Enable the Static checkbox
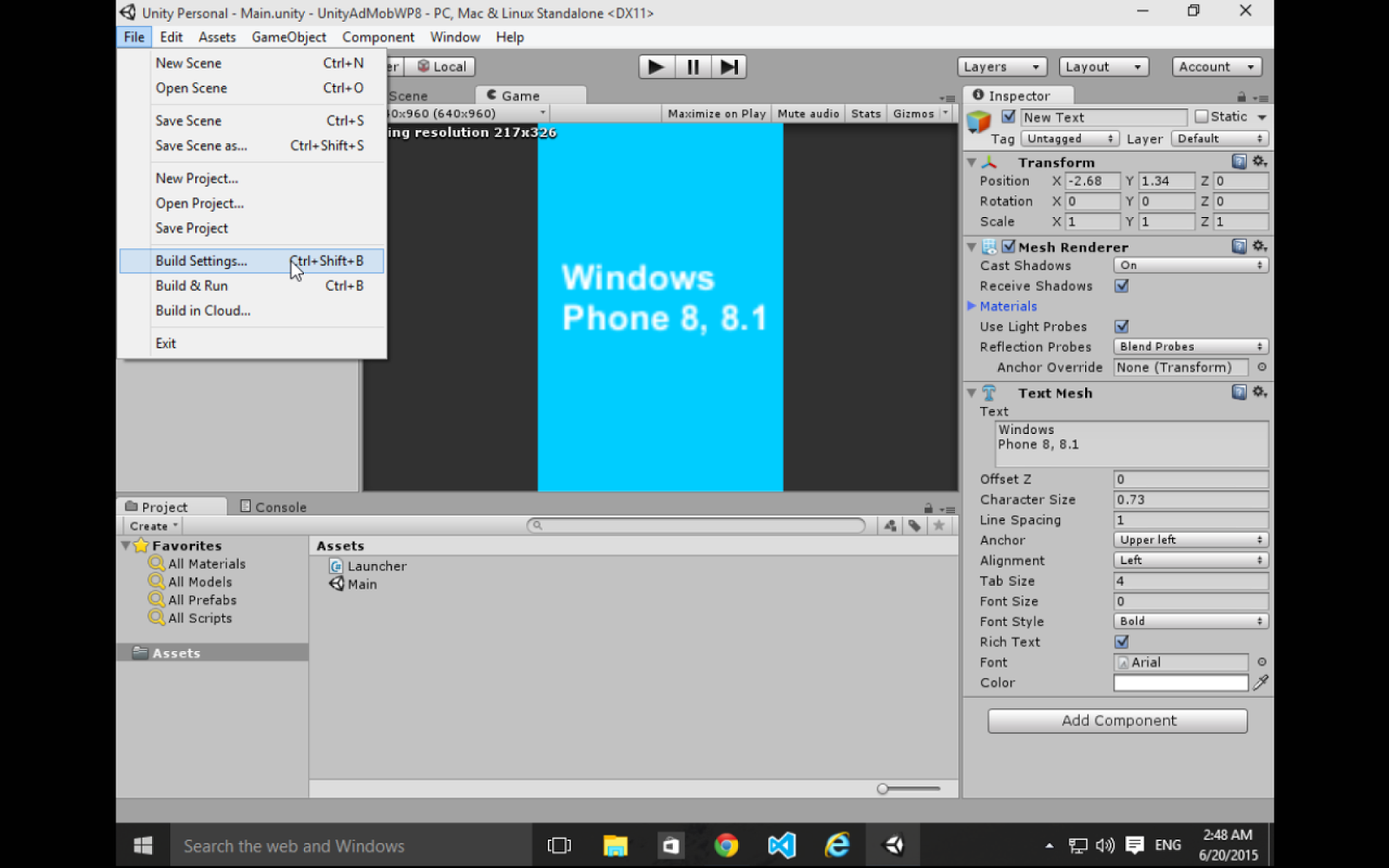1389x868 pixels. [1201, 116]
